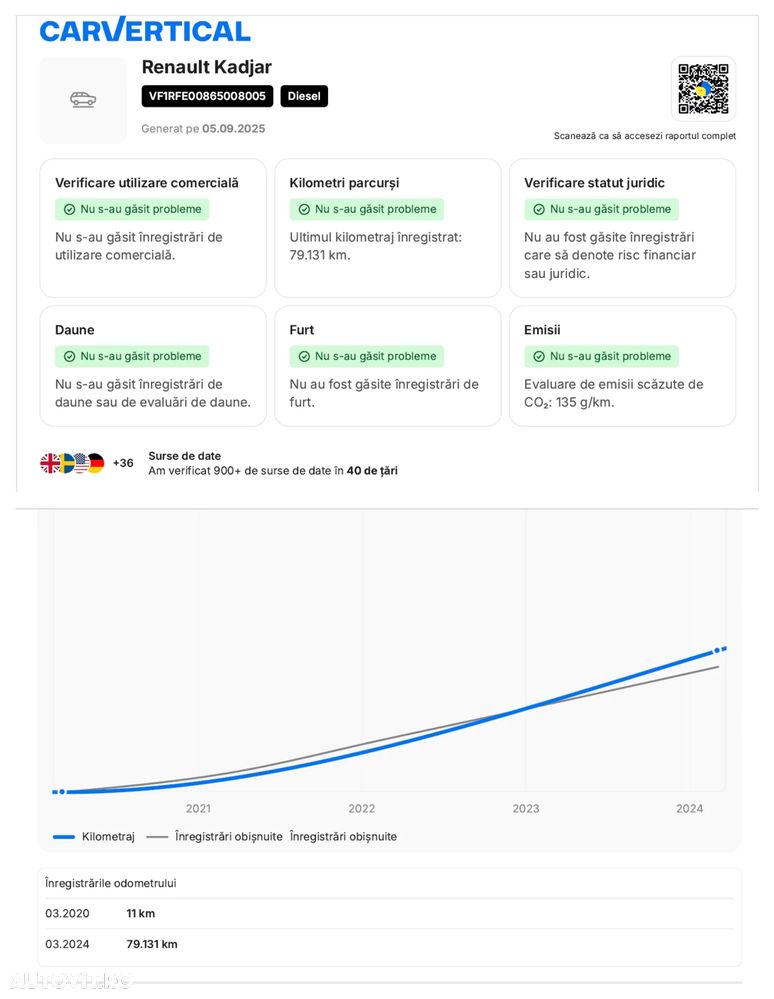Click the car placeholder icon

(x=83, y=99)
